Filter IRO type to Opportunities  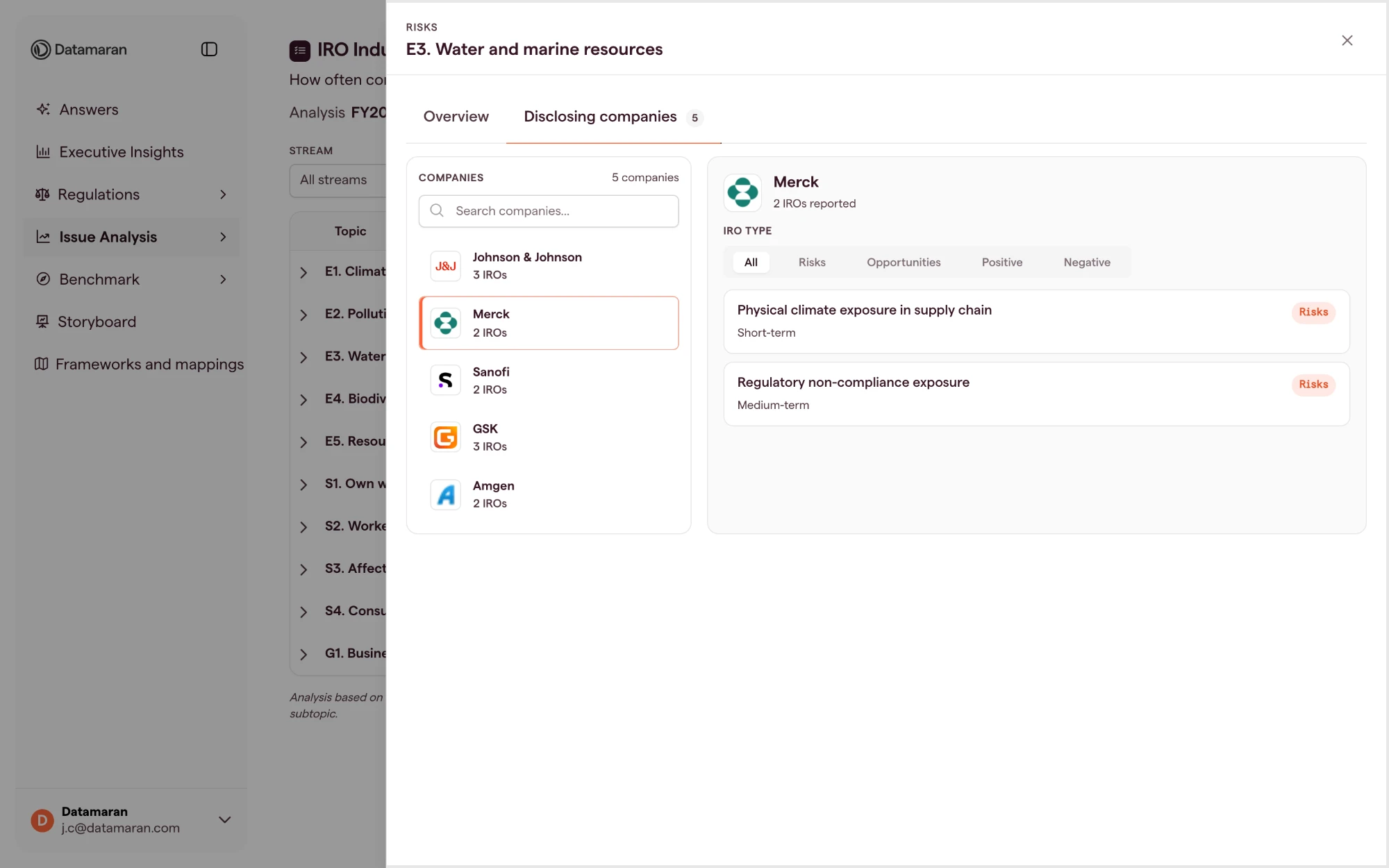[x=904, y=262]
